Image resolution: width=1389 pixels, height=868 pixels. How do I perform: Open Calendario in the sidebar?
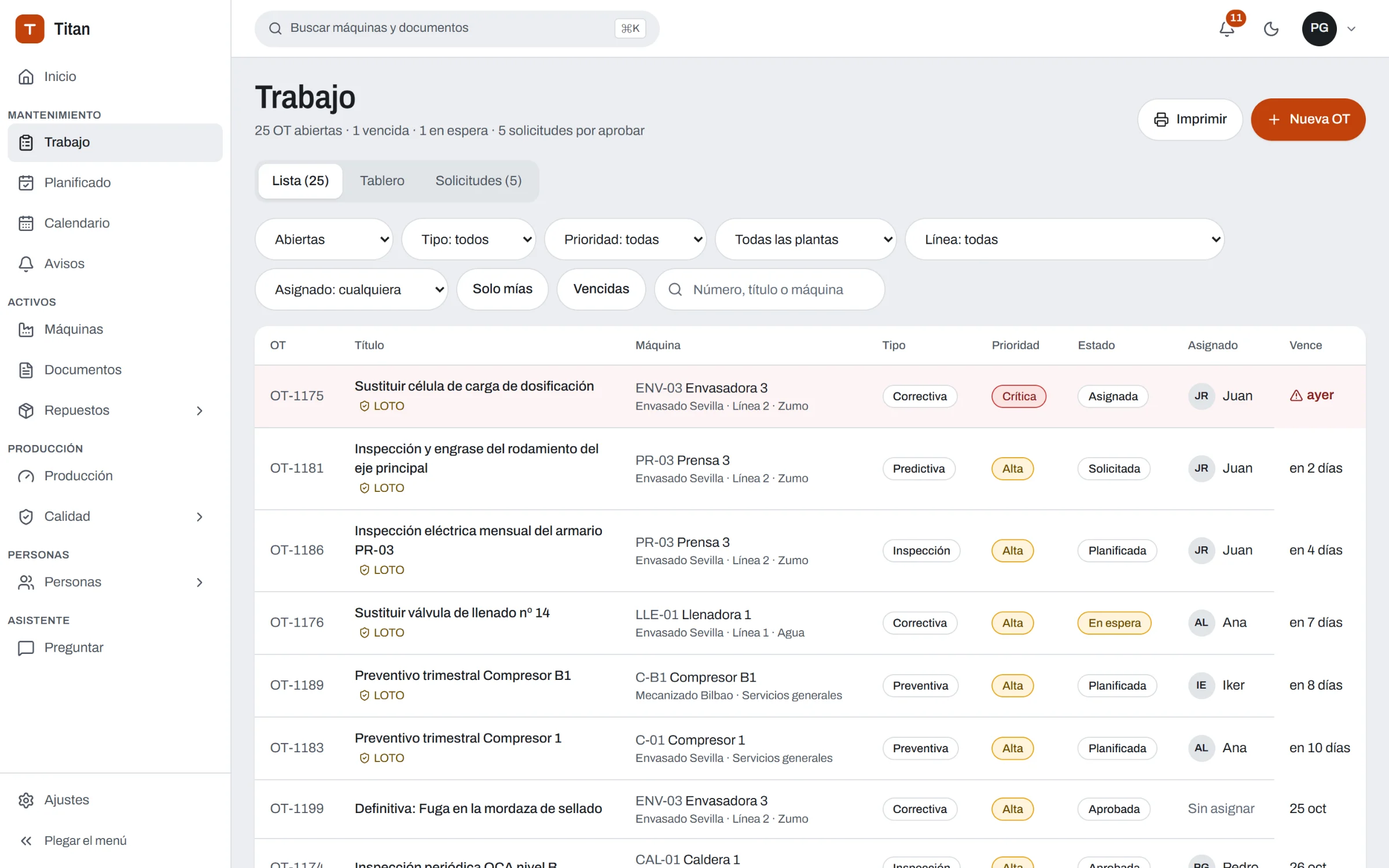(115, 223)
